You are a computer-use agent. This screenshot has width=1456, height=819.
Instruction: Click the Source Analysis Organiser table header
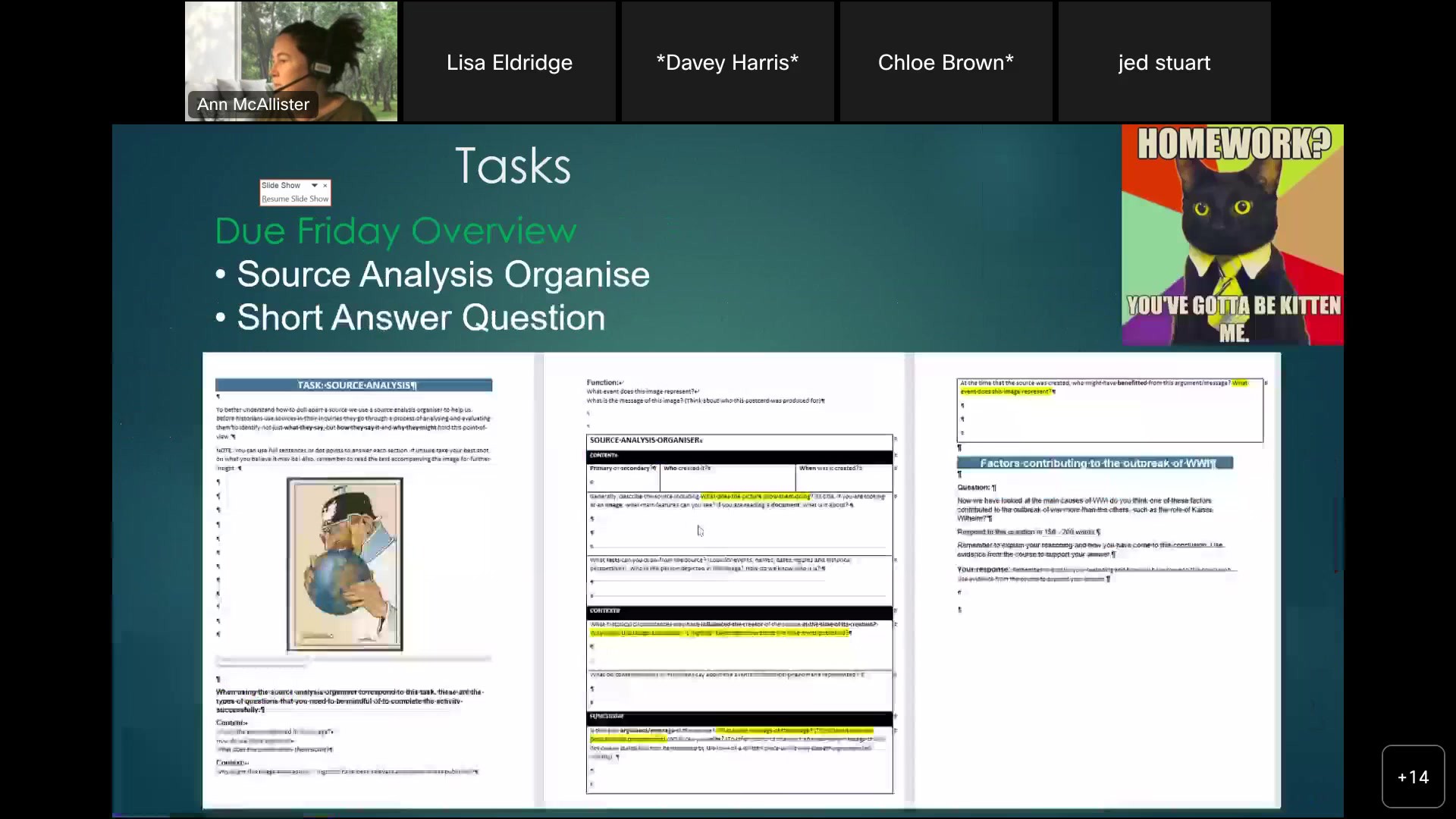pos(645,440)
